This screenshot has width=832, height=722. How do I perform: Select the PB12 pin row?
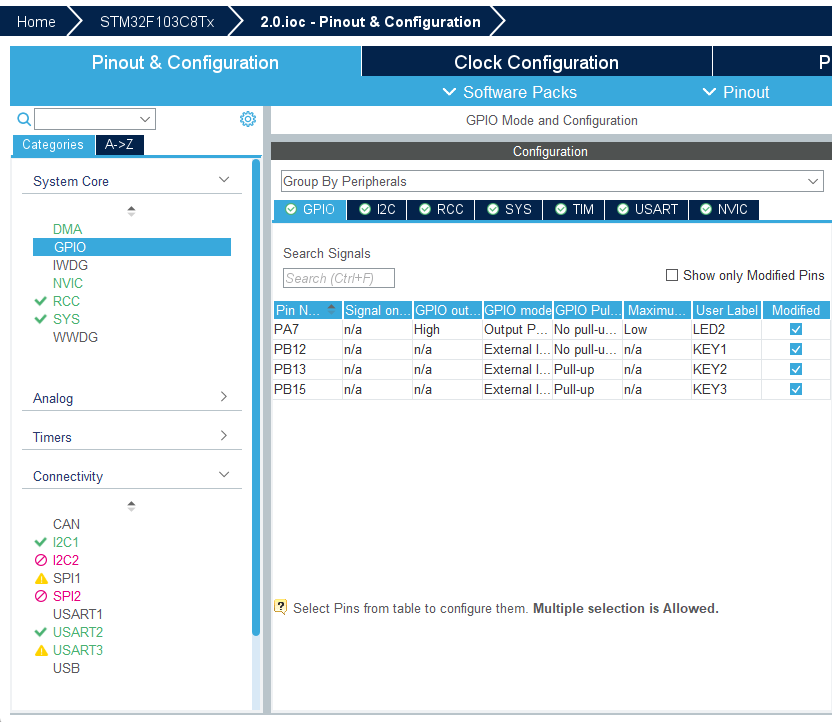click(x=551, y=350)
